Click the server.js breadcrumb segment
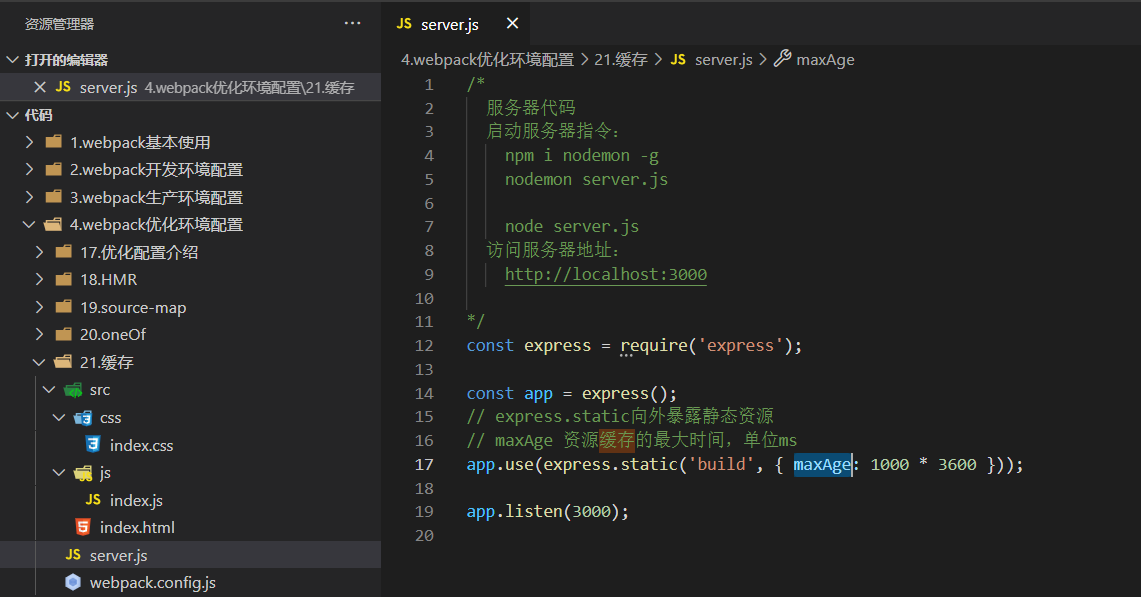1141x597 pixels. tap(723, 60)
